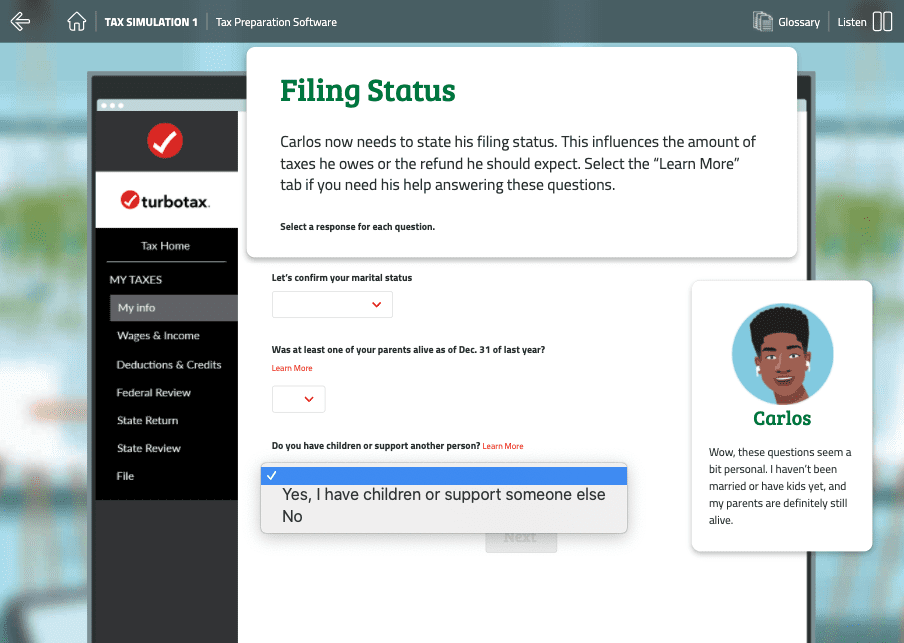Go to the home icon
Screen dimensions: 904x643
coord(76,21)
